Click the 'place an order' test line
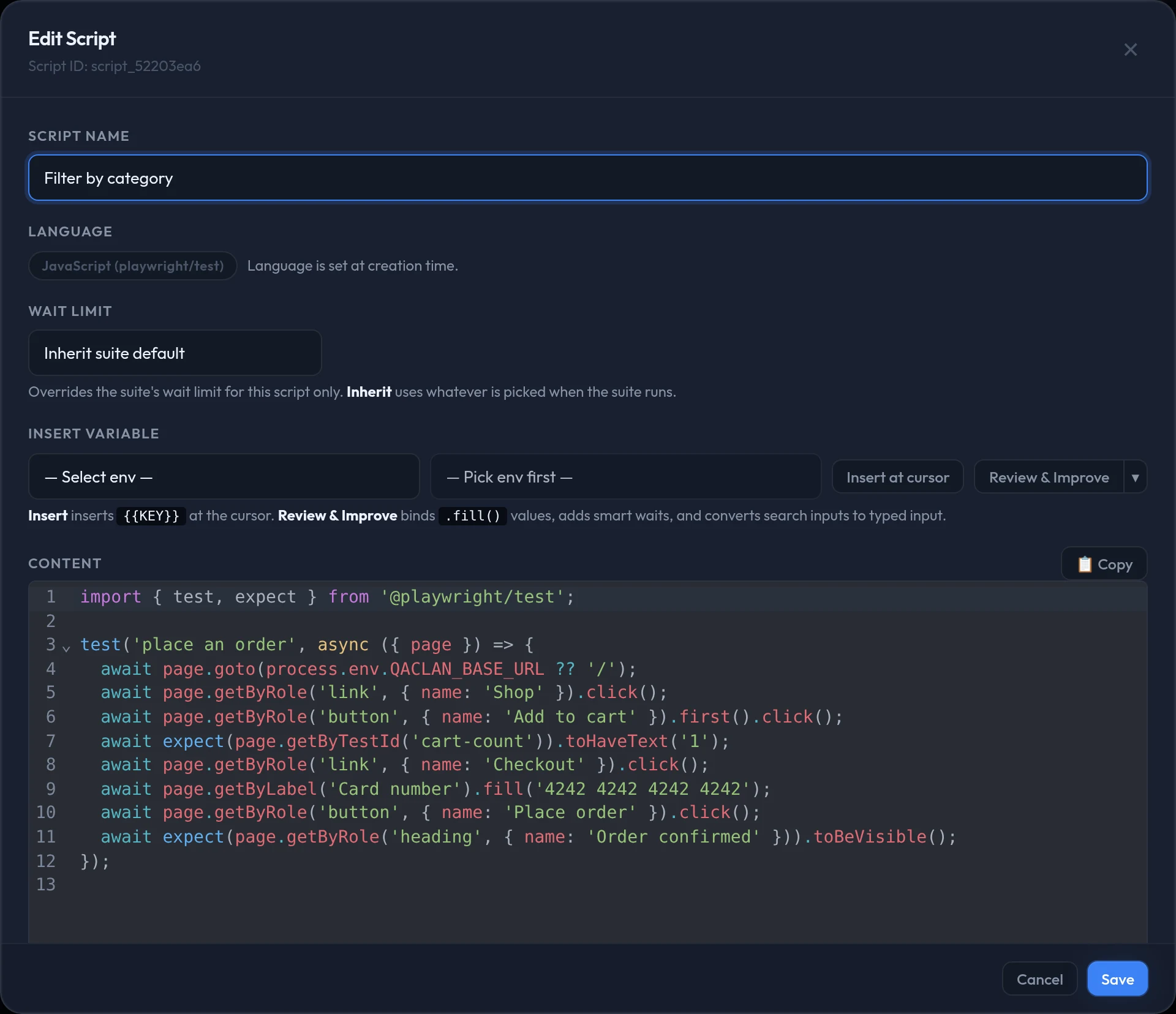This screenshot has height=1014, width=1176. (307, 644)
